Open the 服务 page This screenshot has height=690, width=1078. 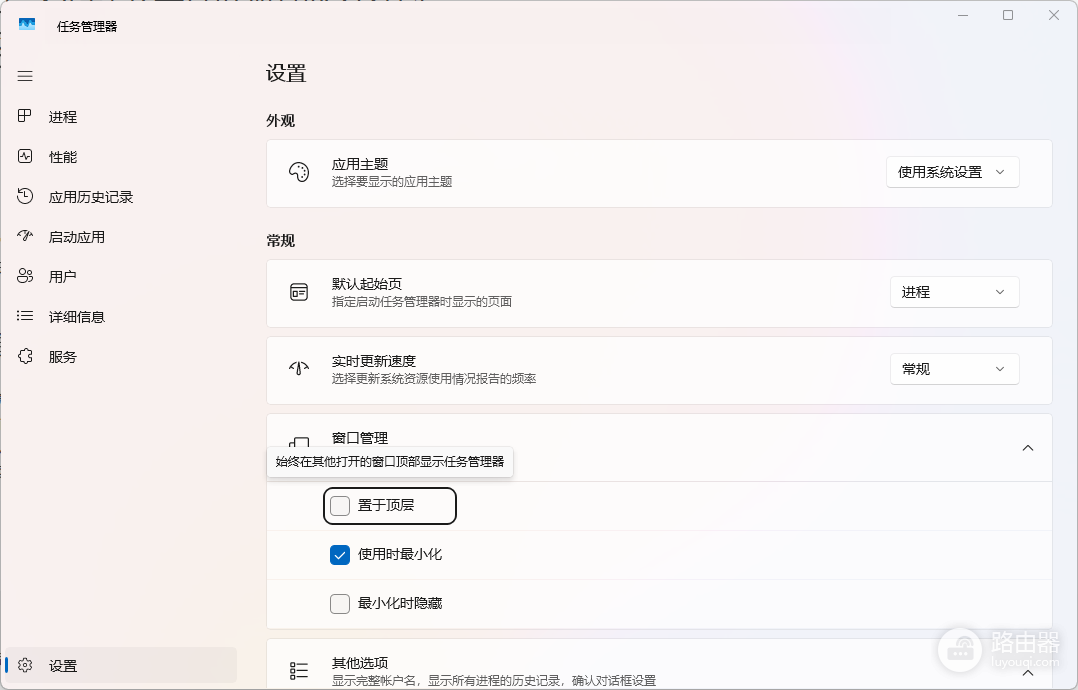(121, 356)
